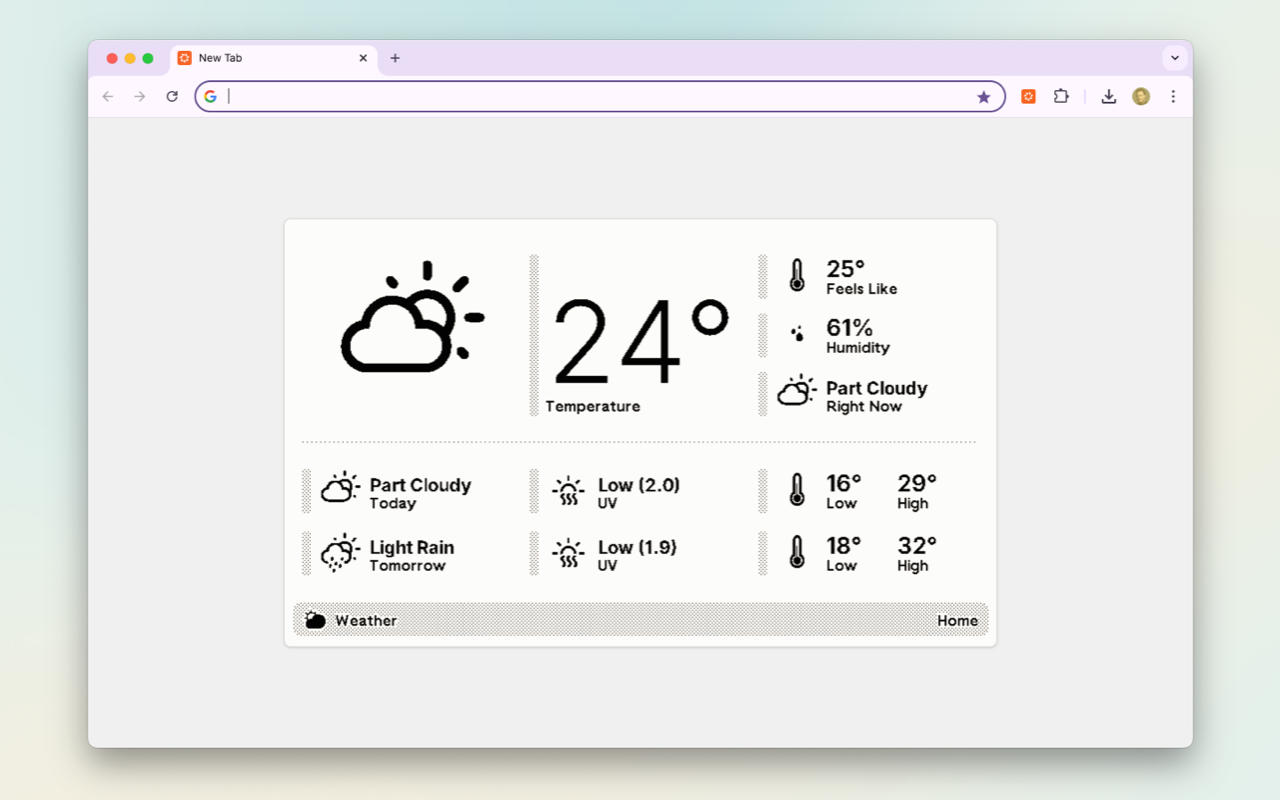Click the Part Cloudy Right Now icon
Image resolution: width=1280 pixels, height=800 pixels.
point(796,390)
